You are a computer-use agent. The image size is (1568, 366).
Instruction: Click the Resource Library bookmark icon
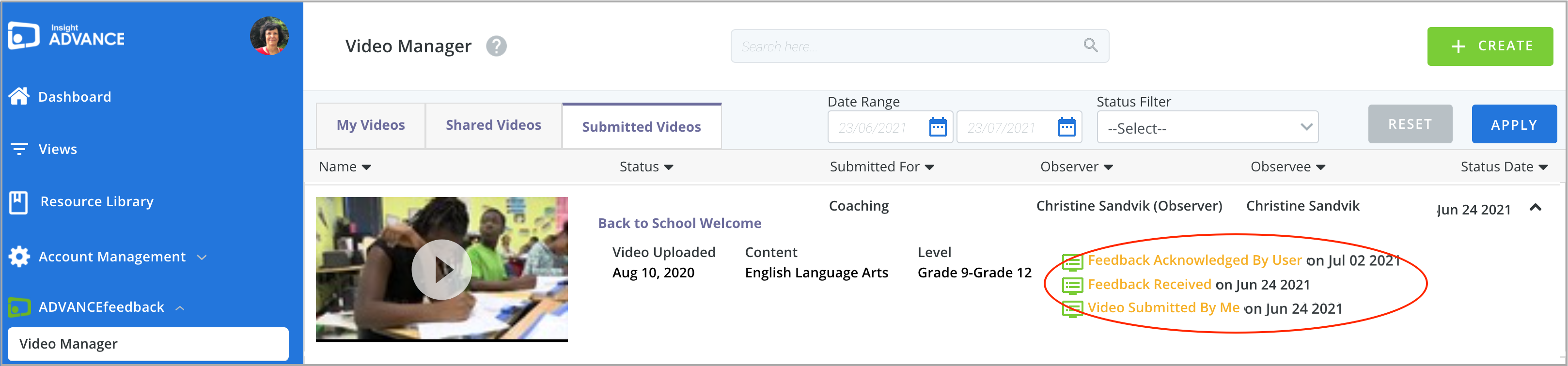(x=19, y=202)
